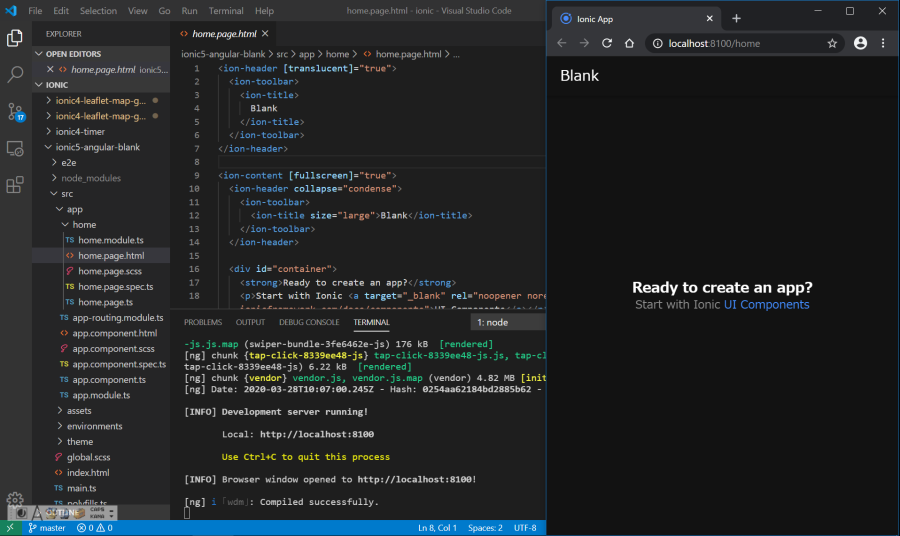Open the Extensions view icon
The width and height of the screenshot is (900, 536).
[15, 185]
